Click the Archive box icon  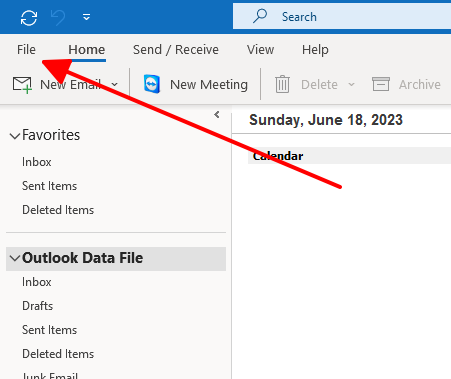pyautogui.click(x=381, y=84)
